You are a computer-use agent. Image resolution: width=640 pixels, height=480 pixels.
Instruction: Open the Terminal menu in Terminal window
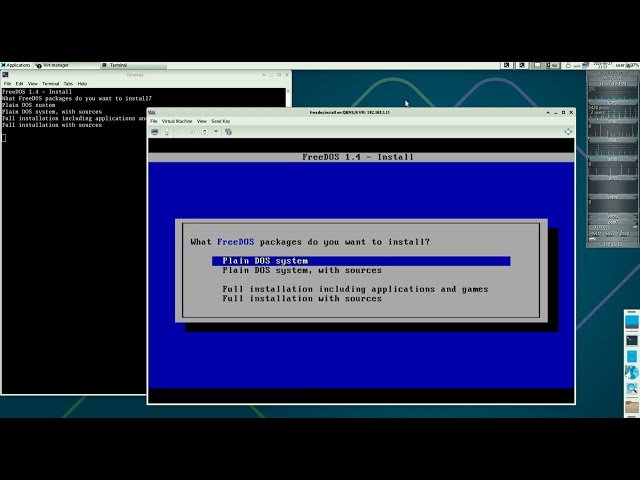click(x=51, y=84)
